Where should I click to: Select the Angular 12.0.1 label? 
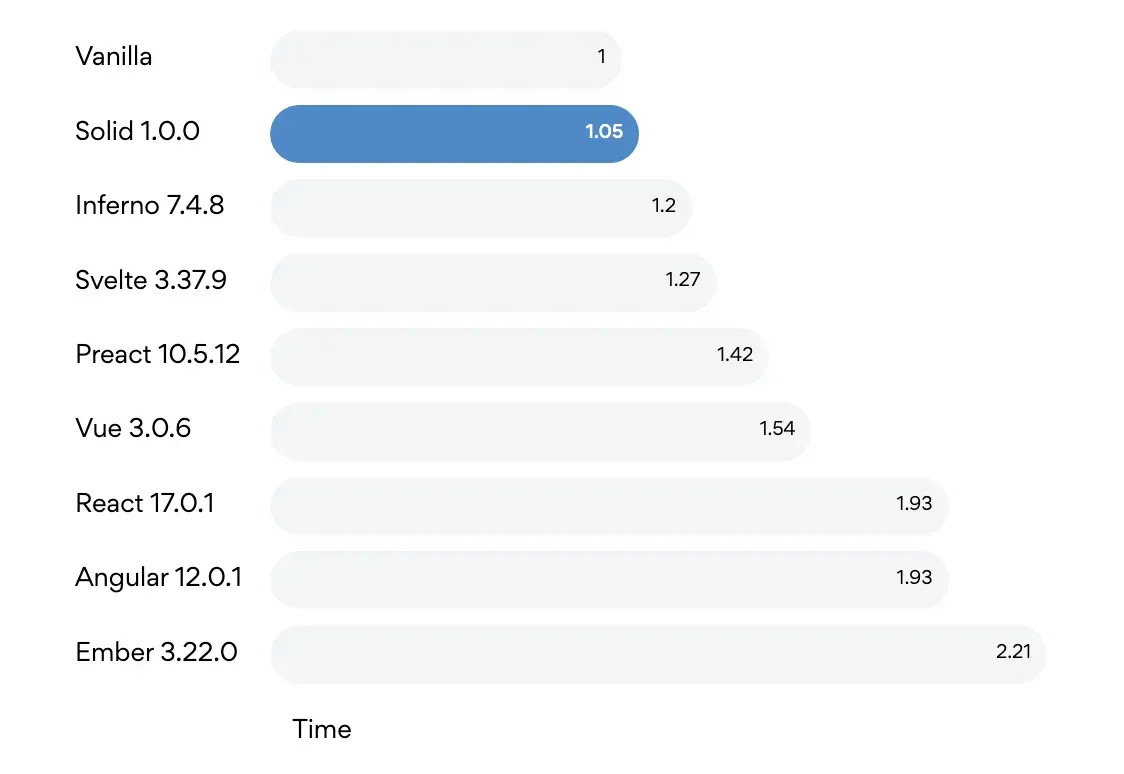(158, 578)
